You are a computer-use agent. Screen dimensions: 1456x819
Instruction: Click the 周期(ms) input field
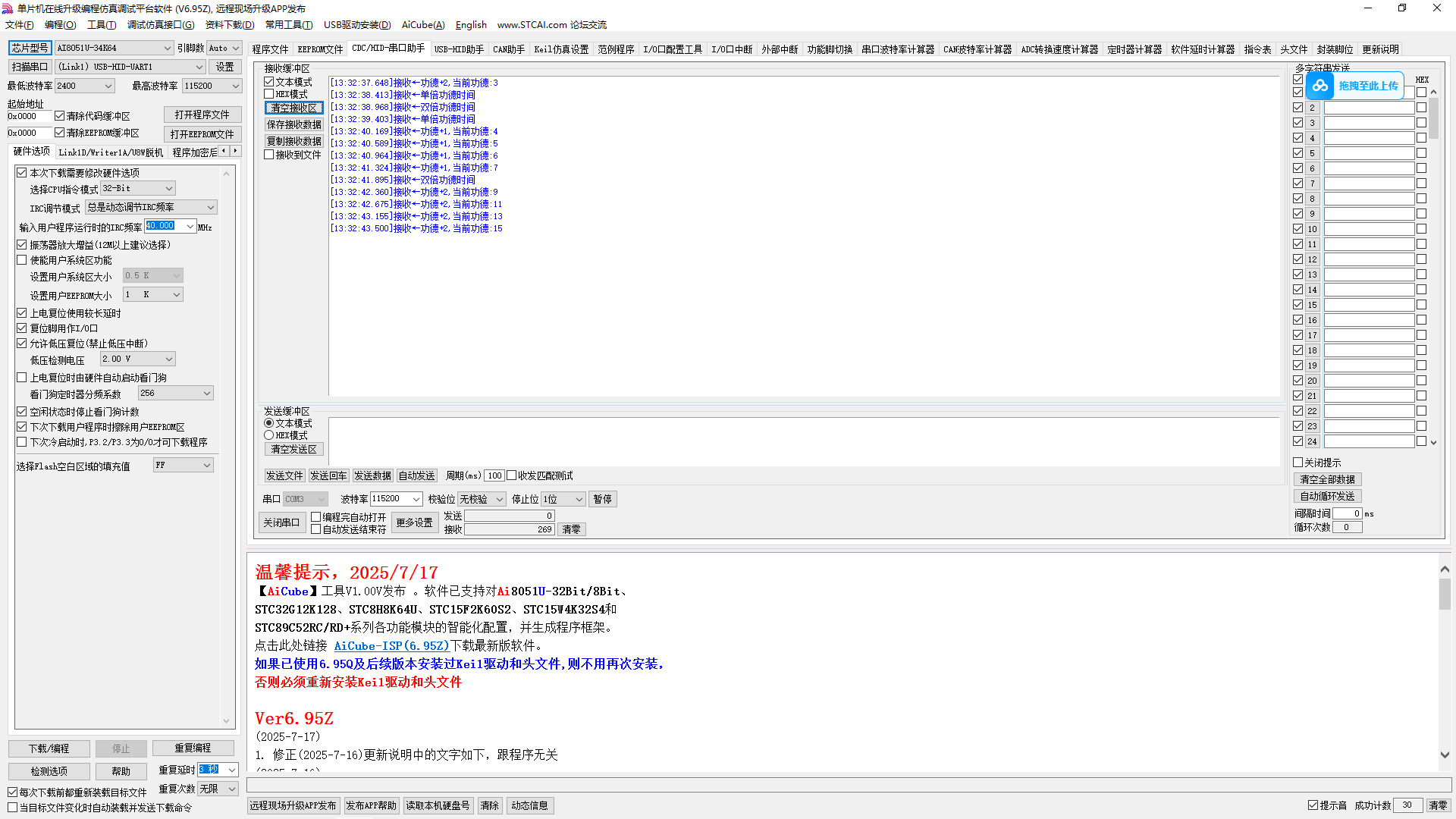tap(494, 475)
